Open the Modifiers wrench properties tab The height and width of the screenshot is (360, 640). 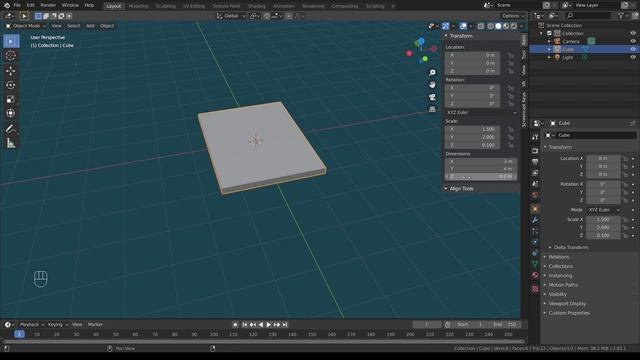535,220
